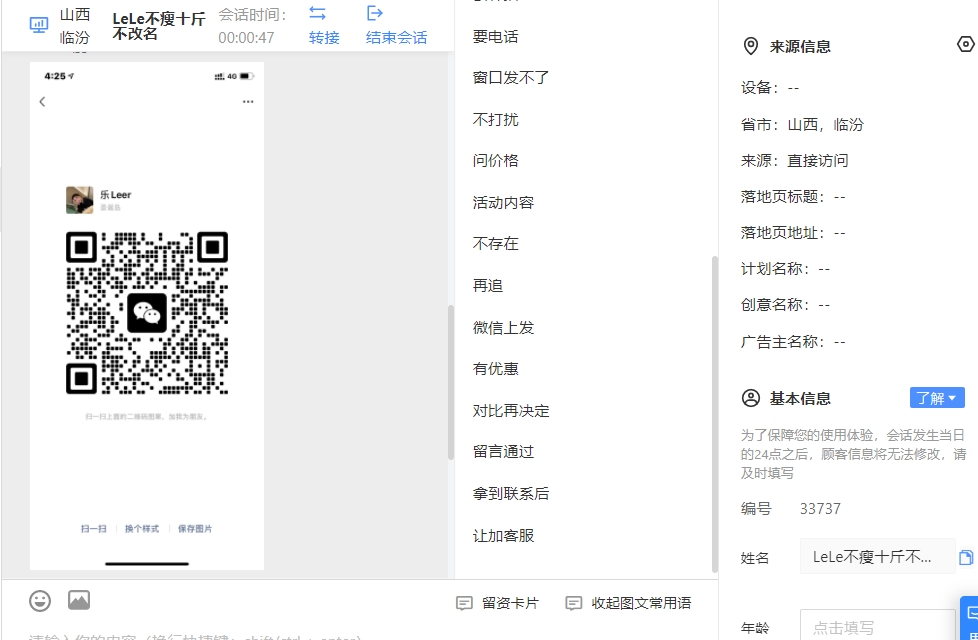Click the 广告主名称 row
978x640 pixels.
click(793, 342)
